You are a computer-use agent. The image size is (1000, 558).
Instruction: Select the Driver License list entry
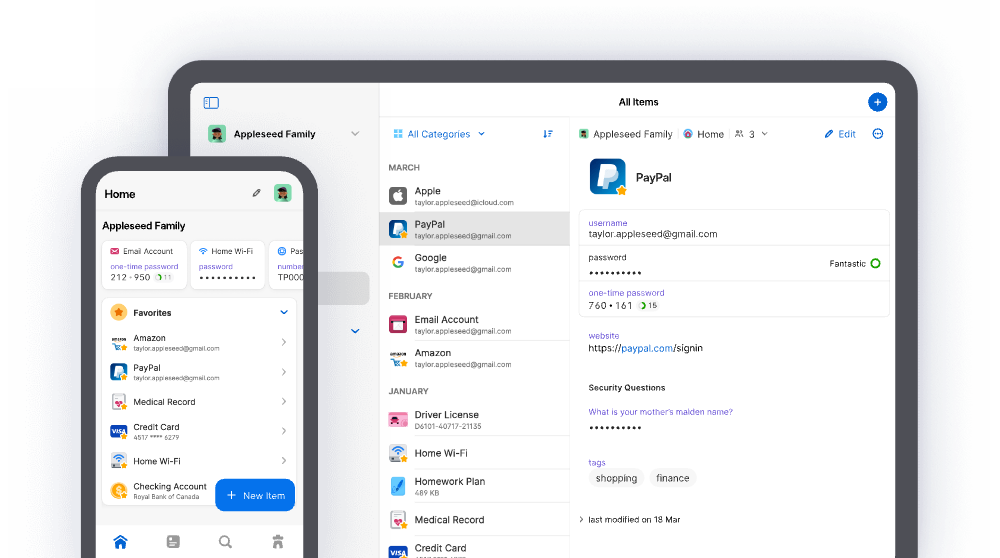[x=474, y=420]
